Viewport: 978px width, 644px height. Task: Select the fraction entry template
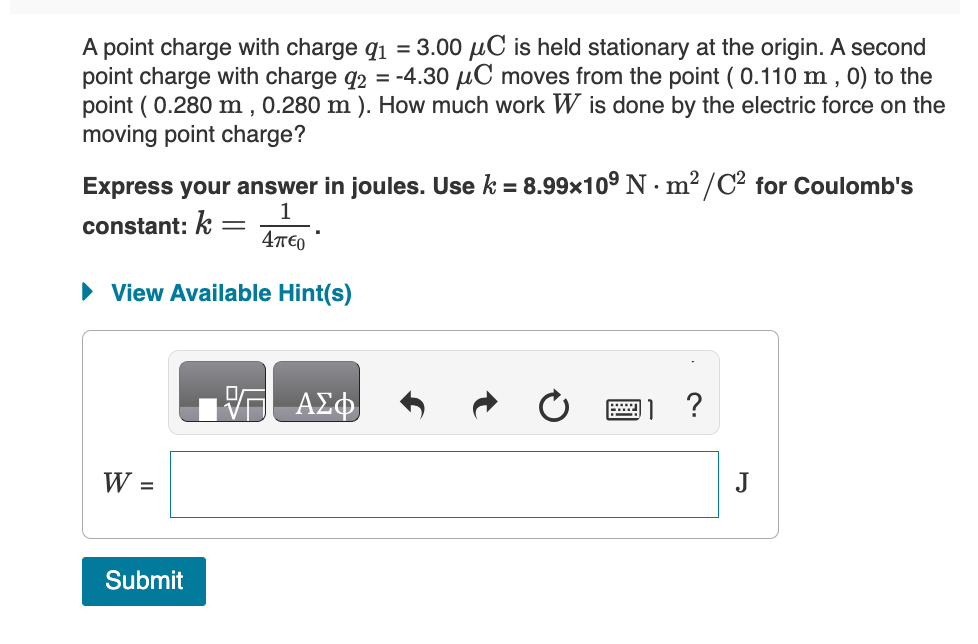point(221,392)
